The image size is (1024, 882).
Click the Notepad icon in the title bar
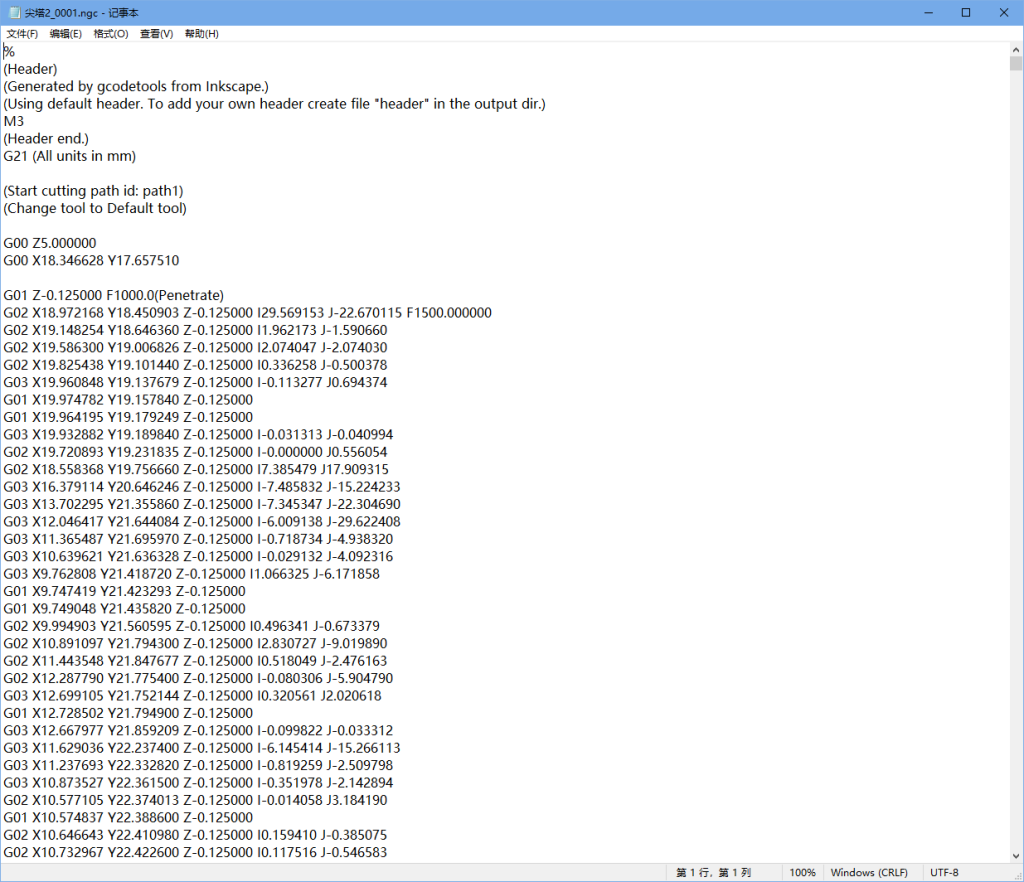tap(11, 12)
